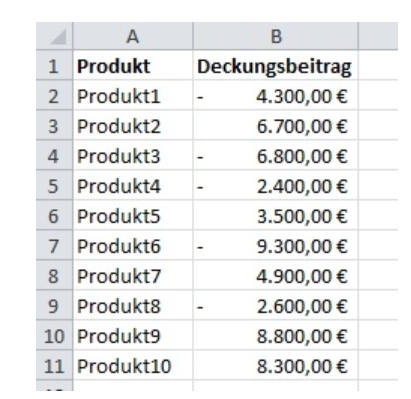Viewport: 411px width, 399px height.
Task: Select cell containing Produkt6
Action: tap(133, 245)
